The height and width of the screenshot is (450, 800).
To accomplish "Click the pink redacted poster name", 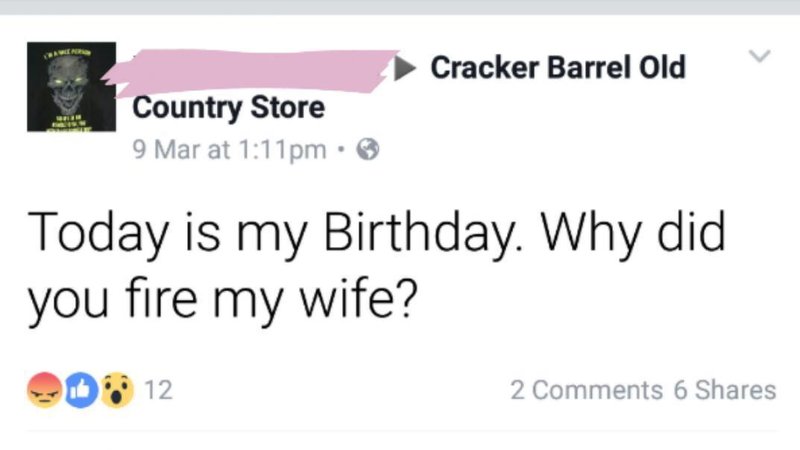I will point(255,71).
